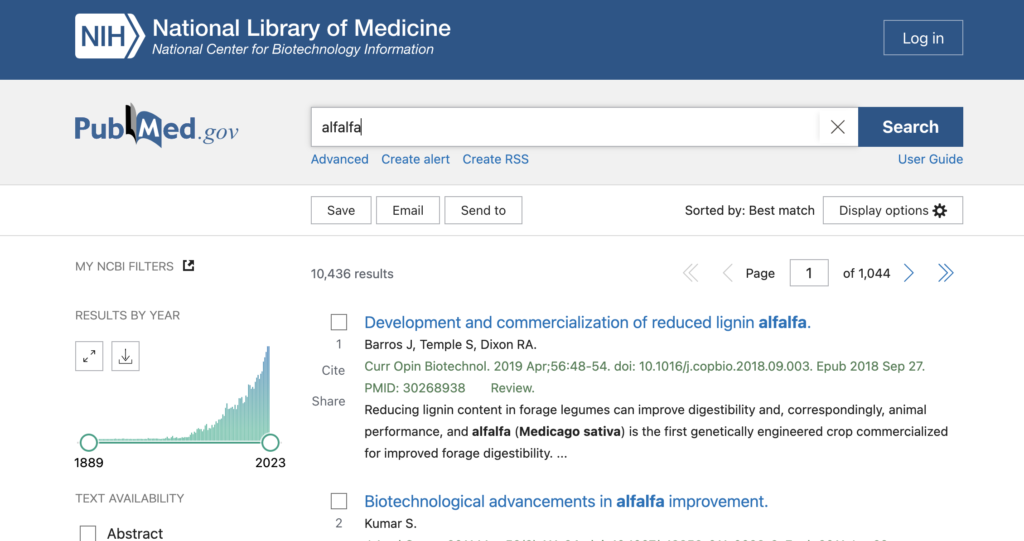Screen dimensions: 1024x541
Task: Open the Send to dropdown
Action: coord(483,210)
